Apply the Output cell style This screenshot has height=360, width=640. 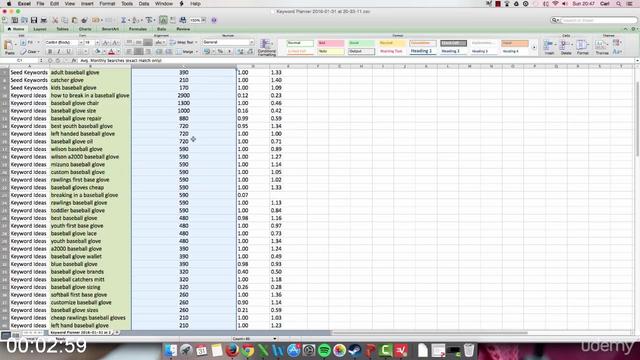point(361,51)
